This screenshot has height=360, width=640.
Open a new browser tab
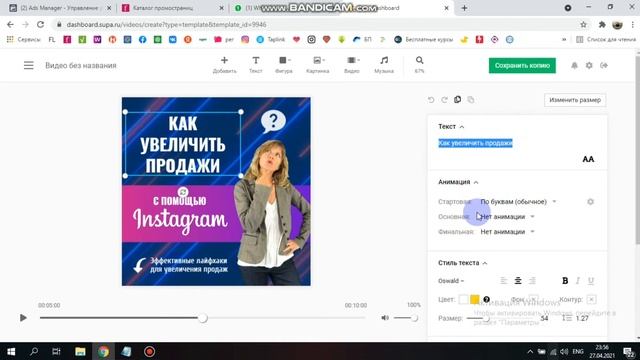point(464,8)
